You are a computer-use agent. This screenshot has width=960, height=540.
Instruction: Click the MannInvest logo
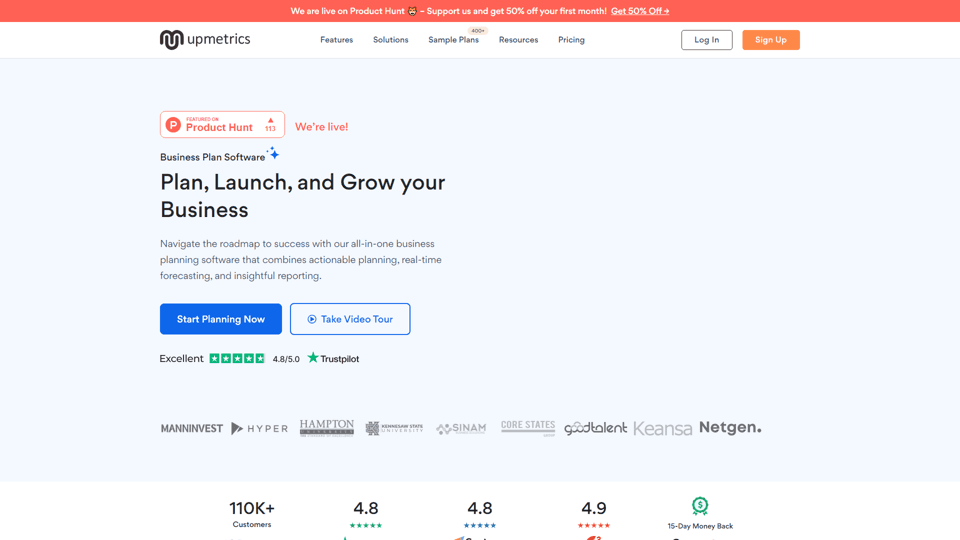192,429
